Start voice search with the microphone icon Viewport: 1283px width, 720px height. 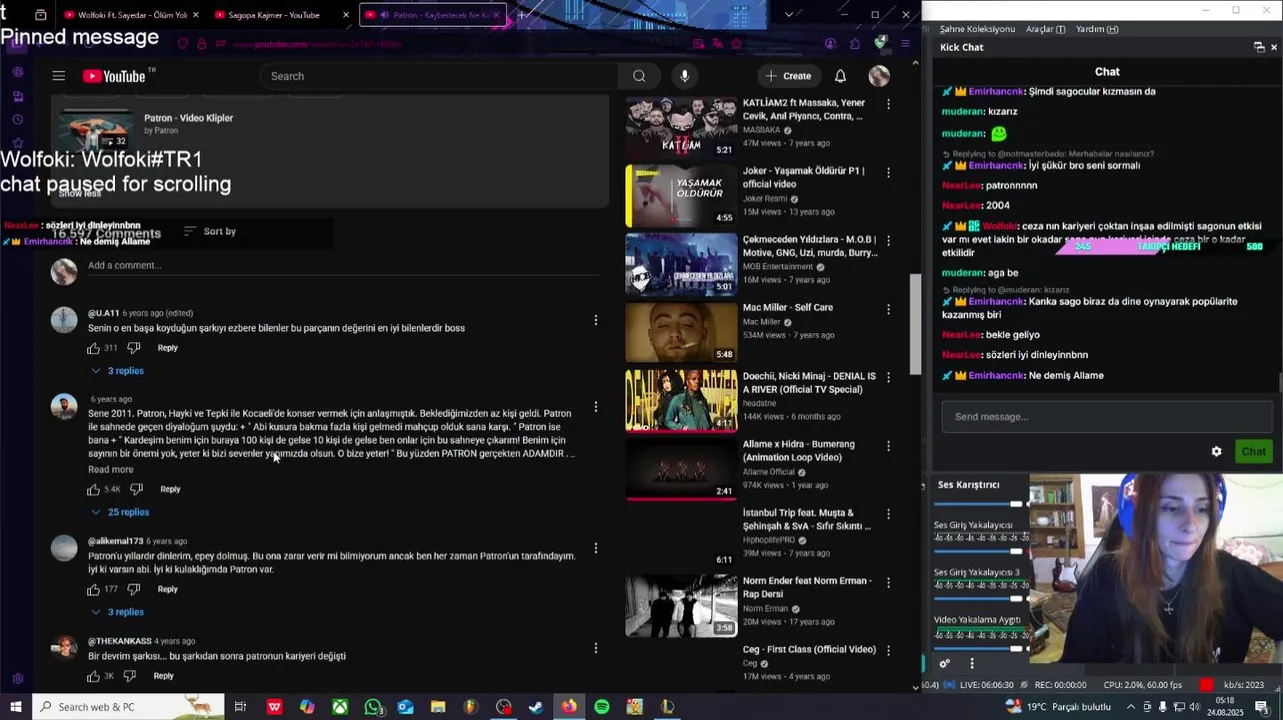pyautogui.click(x=684, y=76)
